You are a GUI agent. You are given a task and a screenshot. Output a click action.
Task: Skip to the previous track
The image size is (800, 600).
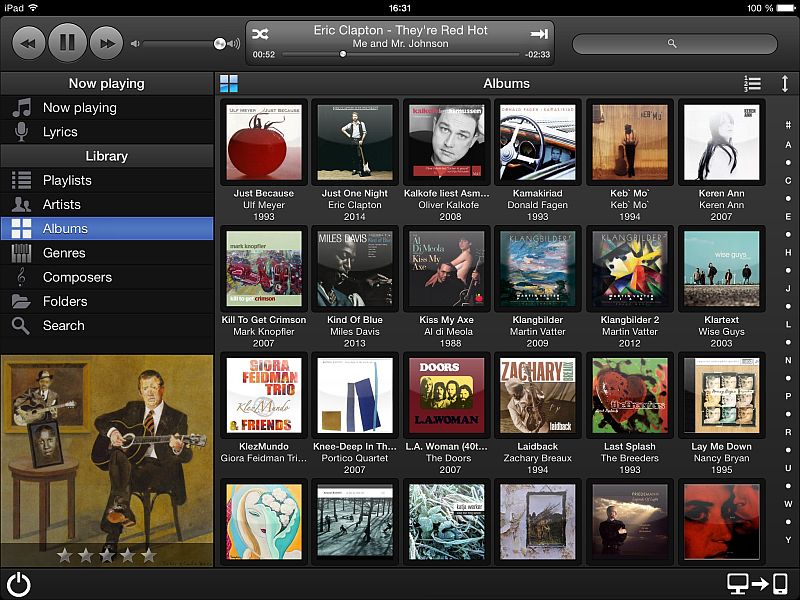(31, 43)
